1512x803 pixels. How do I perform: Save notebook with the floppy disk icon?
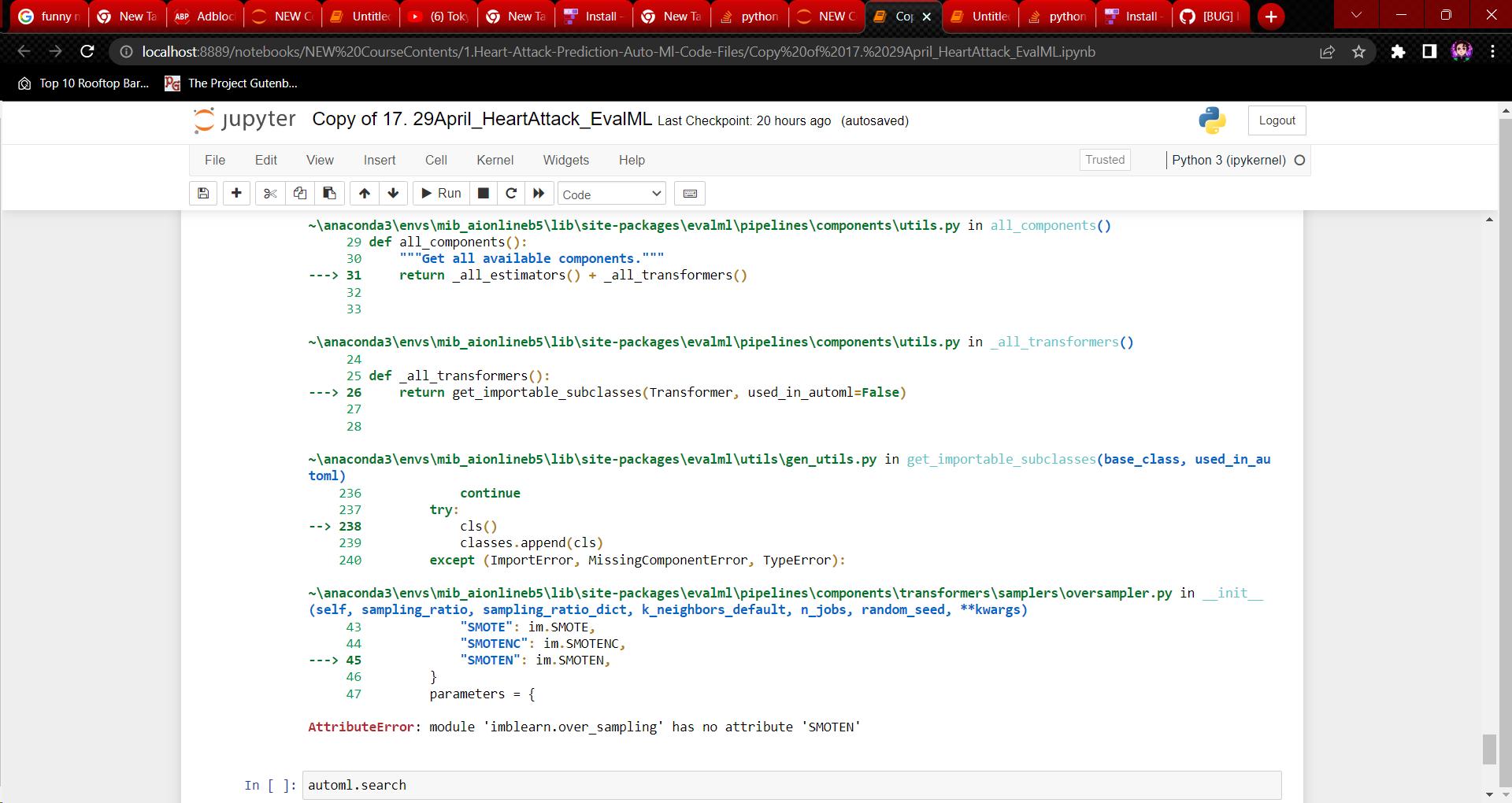tap(203, 194)
